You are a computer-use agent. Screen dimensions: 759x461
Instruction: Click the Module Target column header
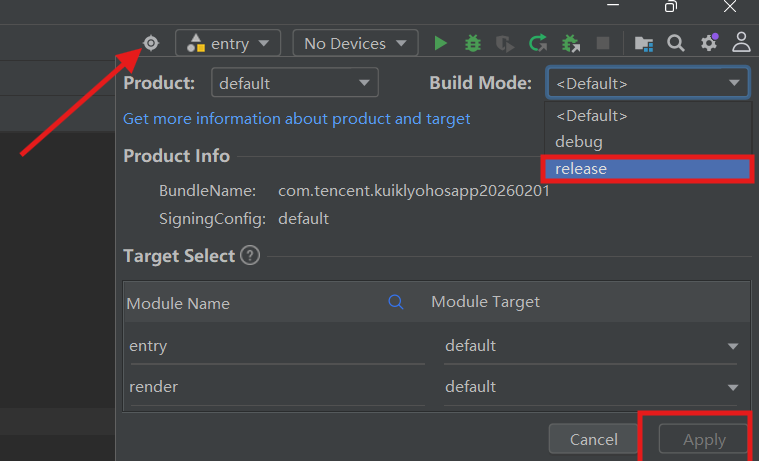coord(486,302)
